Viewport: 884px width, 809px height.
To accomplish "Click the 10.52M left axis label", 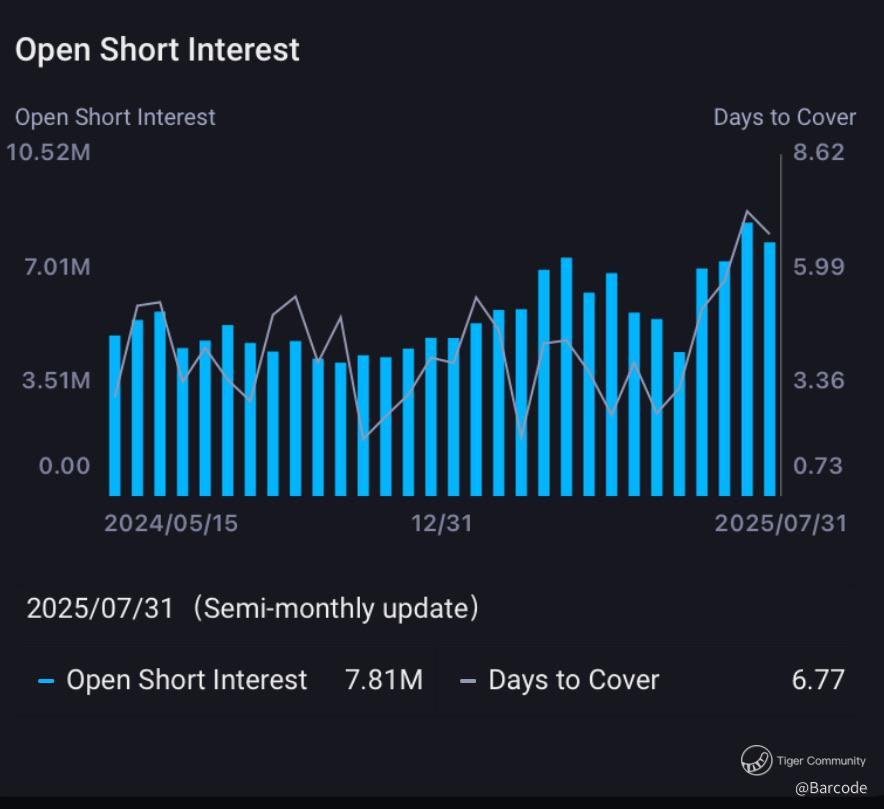I will click(49, 152).
